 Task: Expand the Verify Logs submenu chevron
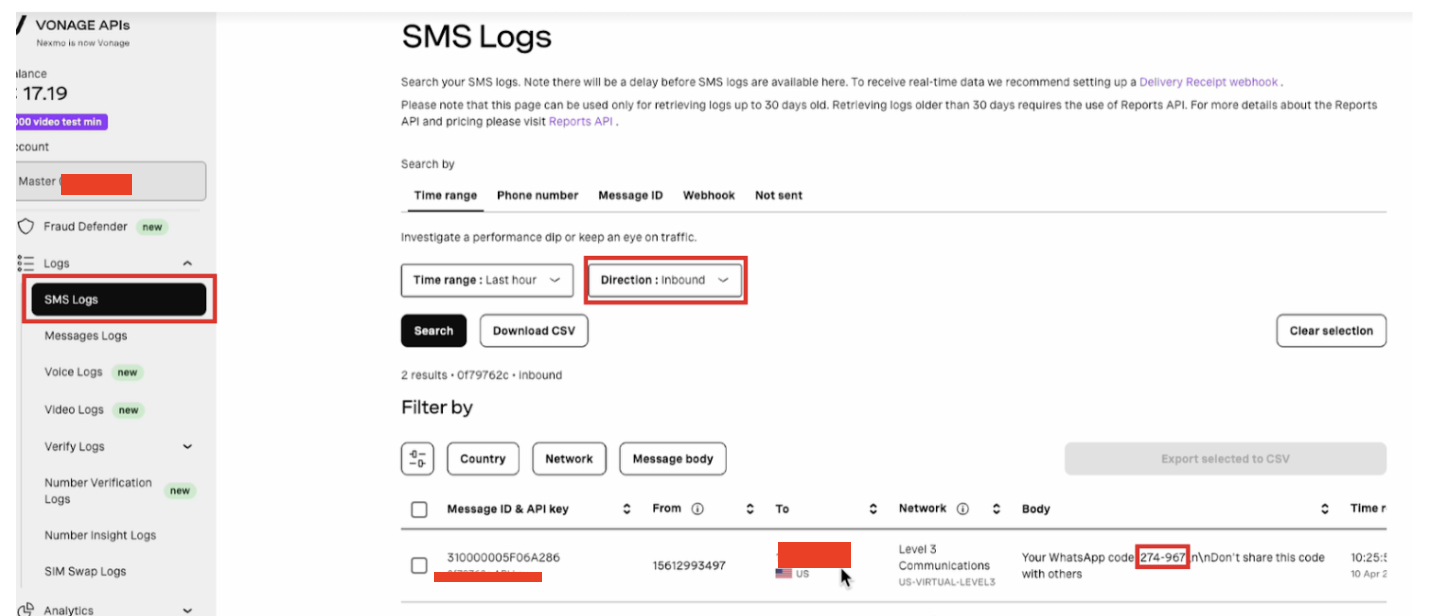pyautogui.click(x=187, y=447)
